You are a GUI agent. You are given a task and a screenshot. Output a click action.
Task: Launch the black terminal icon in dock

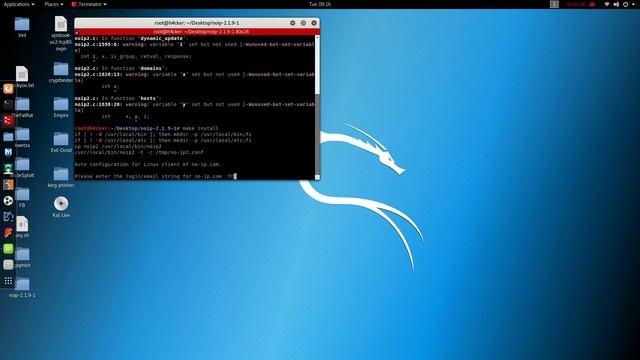8,104
